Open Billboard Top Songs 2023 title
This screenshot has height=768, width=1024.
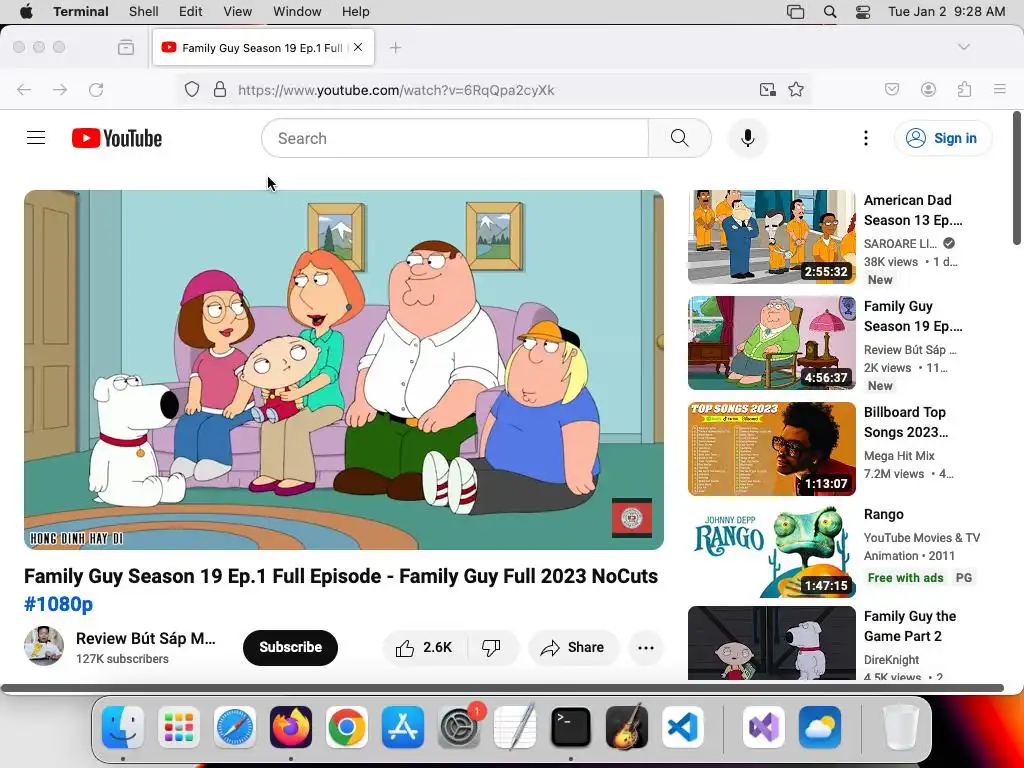click(x=906, y=422)
